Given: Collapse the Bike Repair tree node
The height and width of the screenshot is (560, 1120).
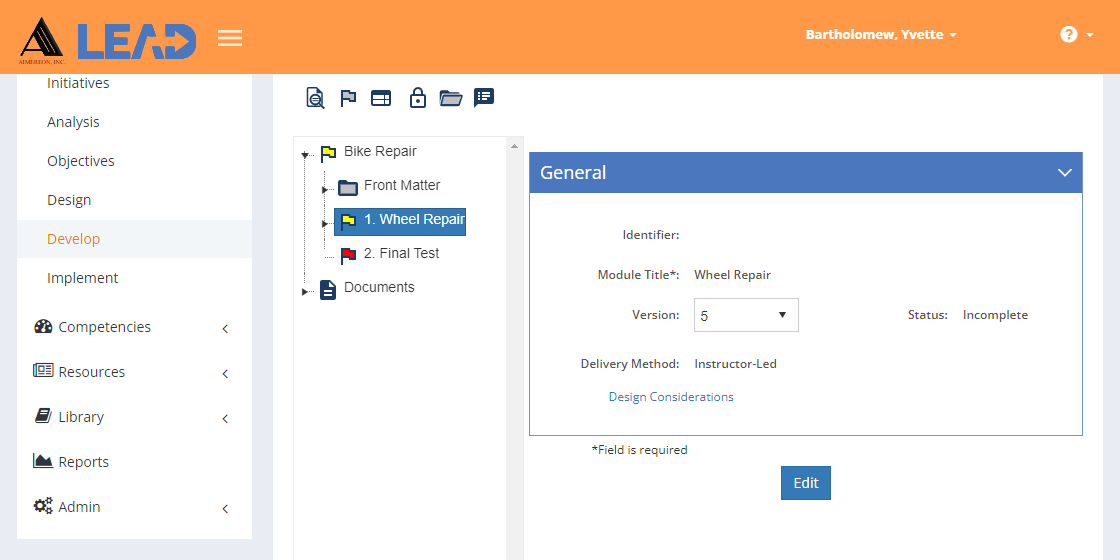Looking at the screenshot, I should pos(304,154).
